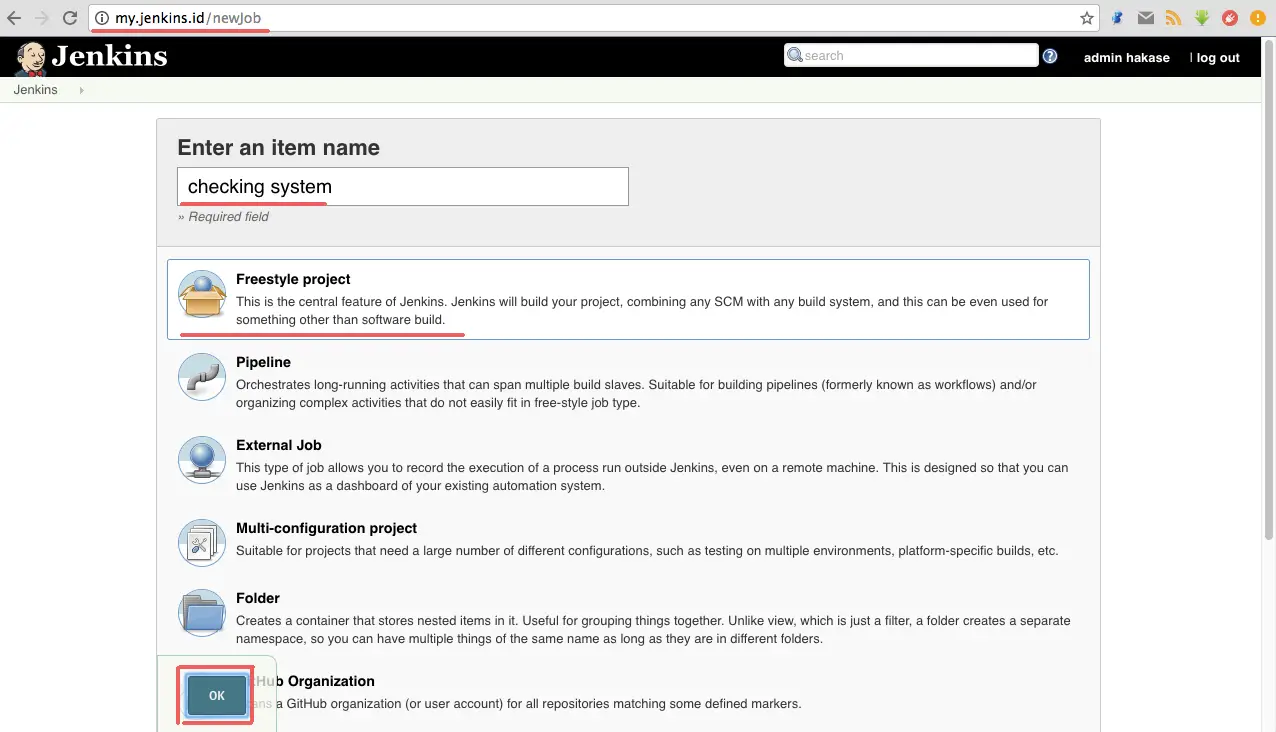Open the admin hakase user link
This screenshot has height=732, width=1276.
1127,58
